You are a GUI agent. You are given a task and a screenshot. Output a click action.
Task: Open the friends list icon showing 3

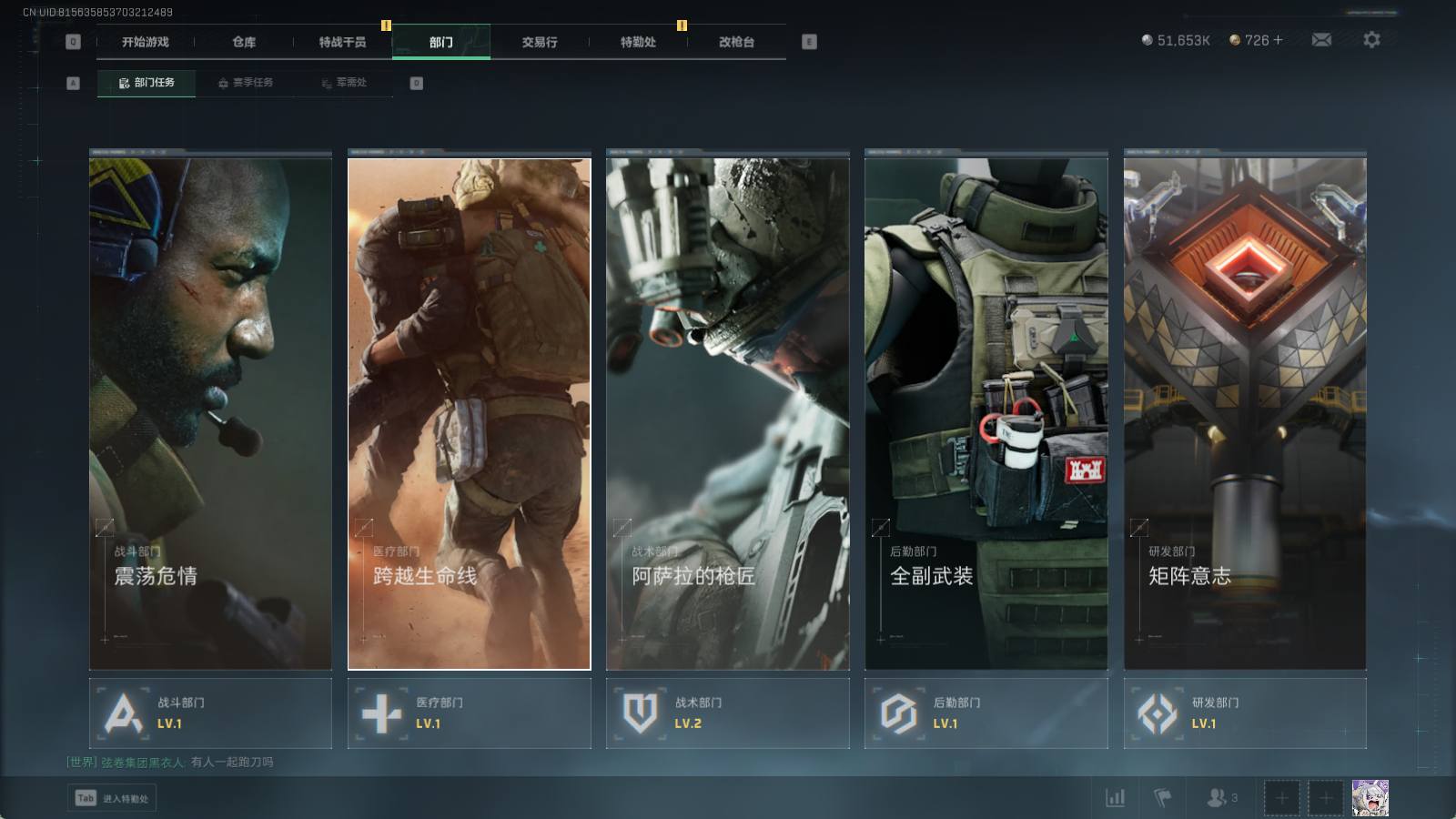1221,798
